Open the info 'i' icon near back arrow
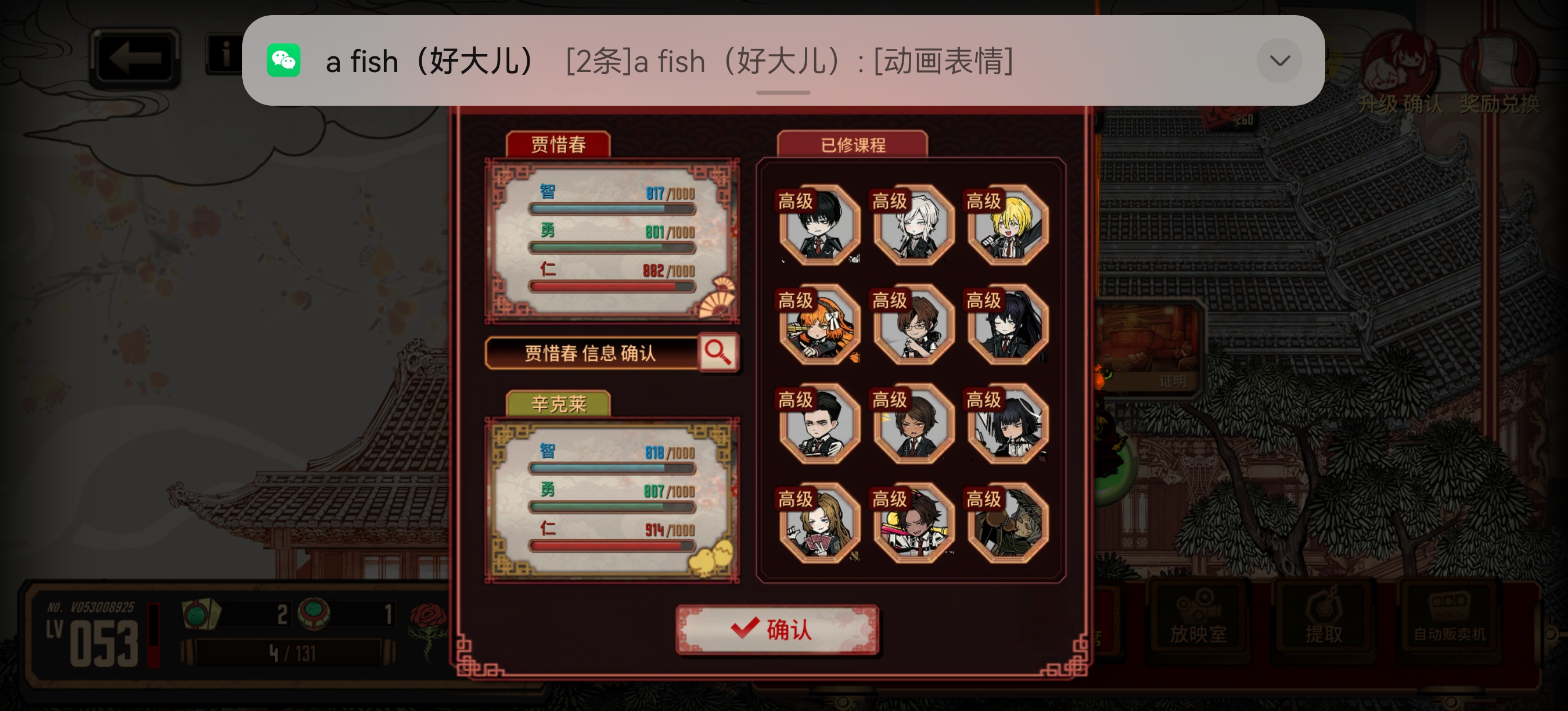Image resolution: width=1568 pixels, height=711 pixels. pyautogui.click(x=224, y=55)
